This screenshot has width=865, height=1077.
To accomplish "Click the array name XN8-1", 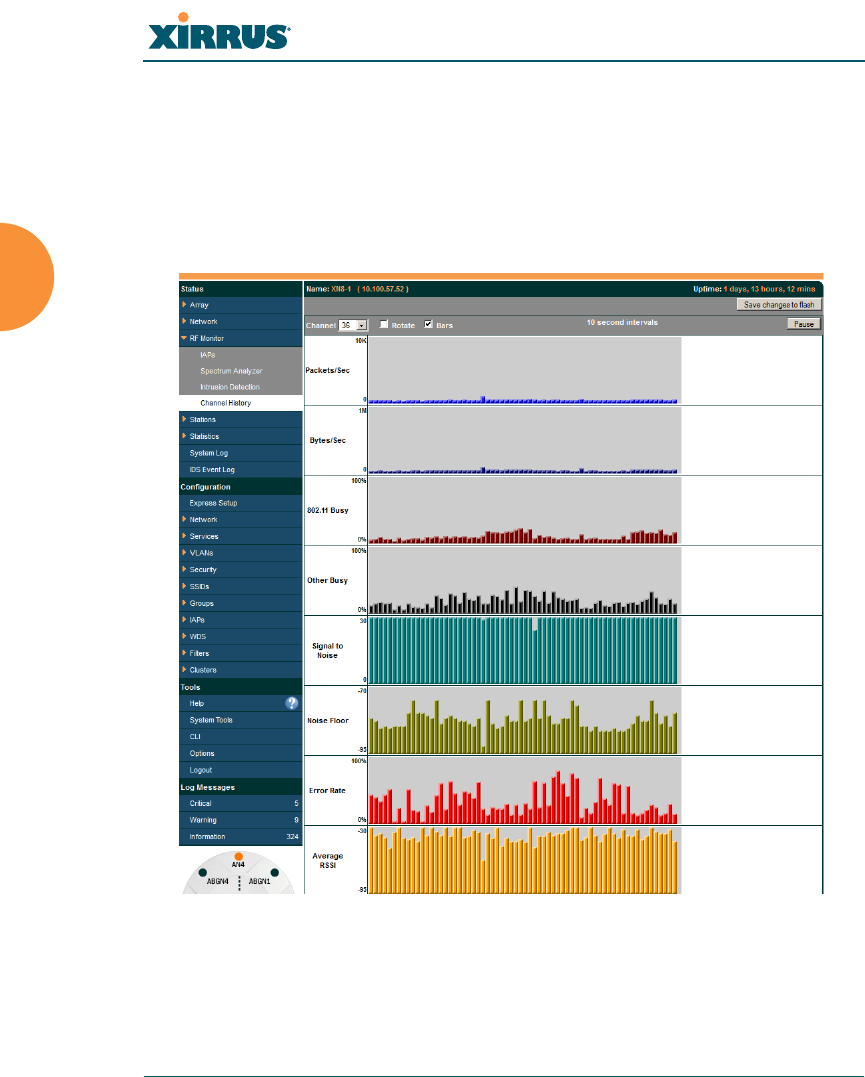I will click(341, 289).
